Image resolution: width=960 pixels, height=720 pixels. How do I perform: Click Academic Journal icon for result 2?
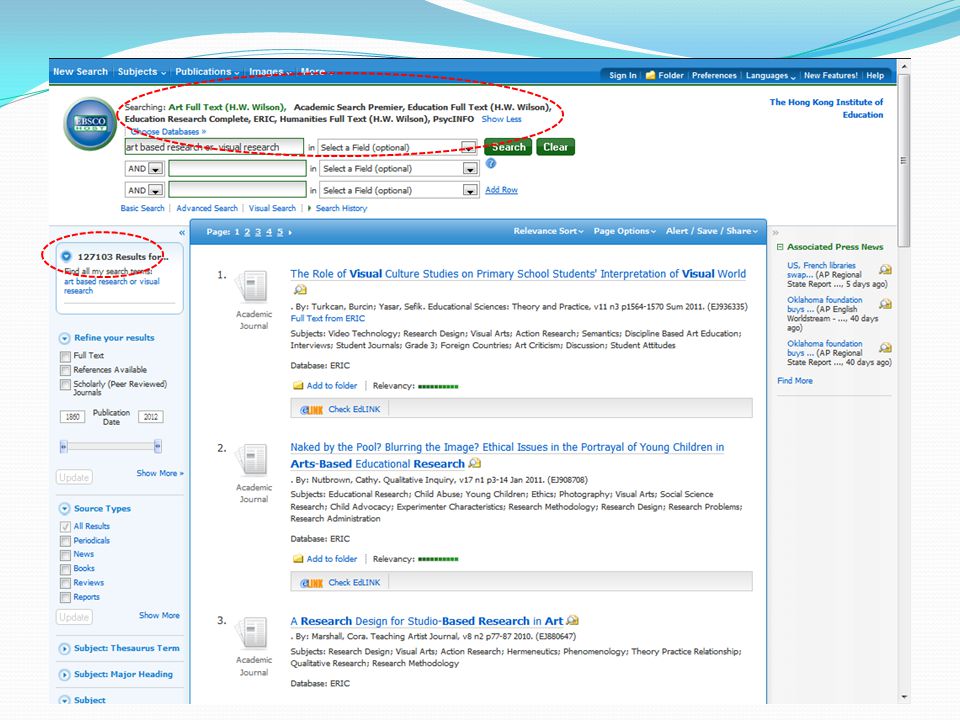click(x=253, y=460)
